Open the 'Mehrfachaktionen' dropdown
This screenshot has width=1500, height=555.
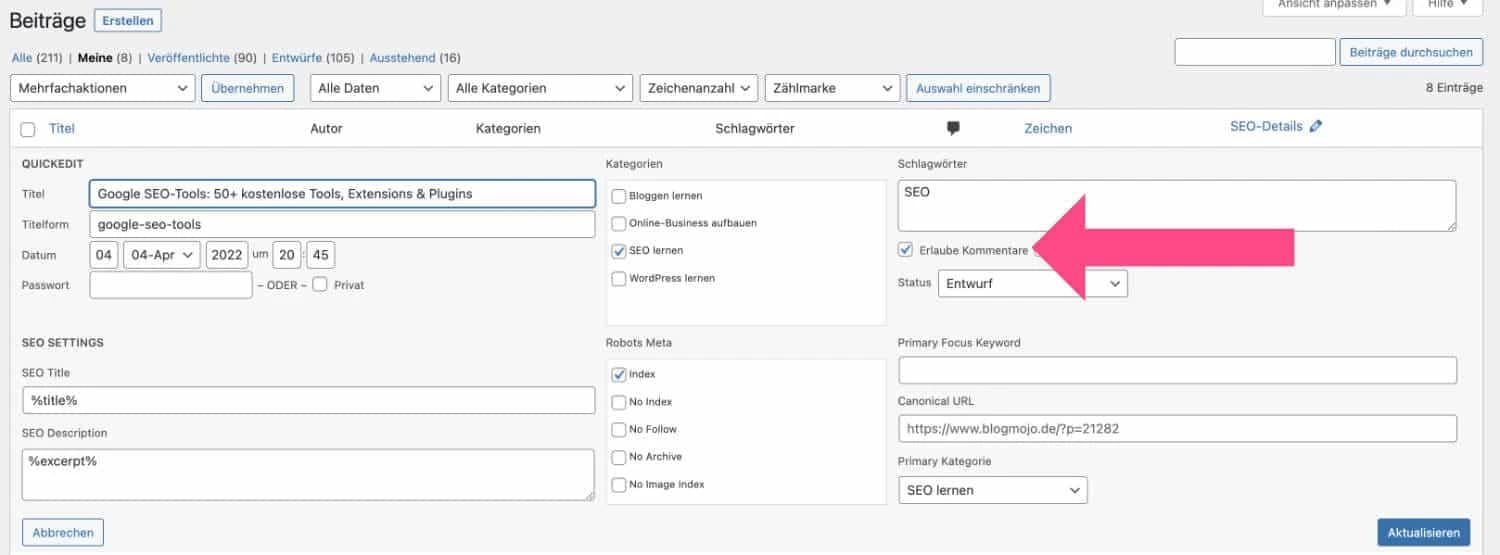click(102, 88)
